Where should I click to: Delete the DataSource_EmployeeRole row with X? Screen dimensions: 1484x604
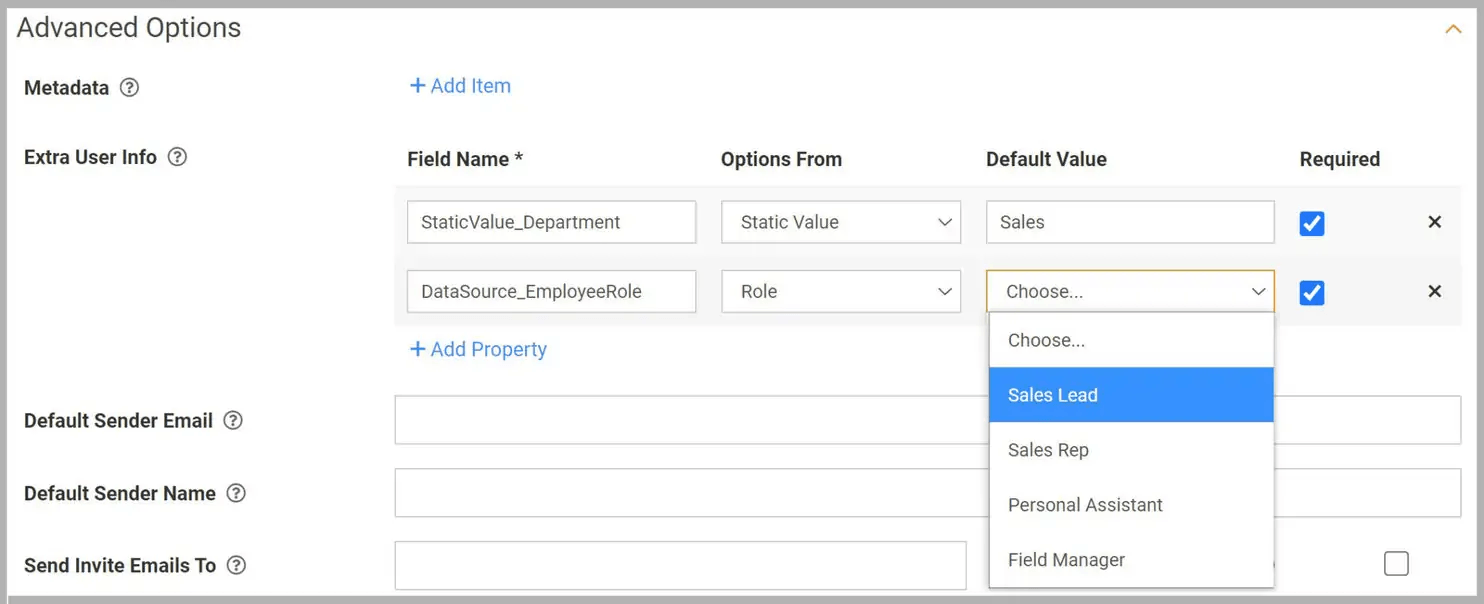(x=1434, y=291)
